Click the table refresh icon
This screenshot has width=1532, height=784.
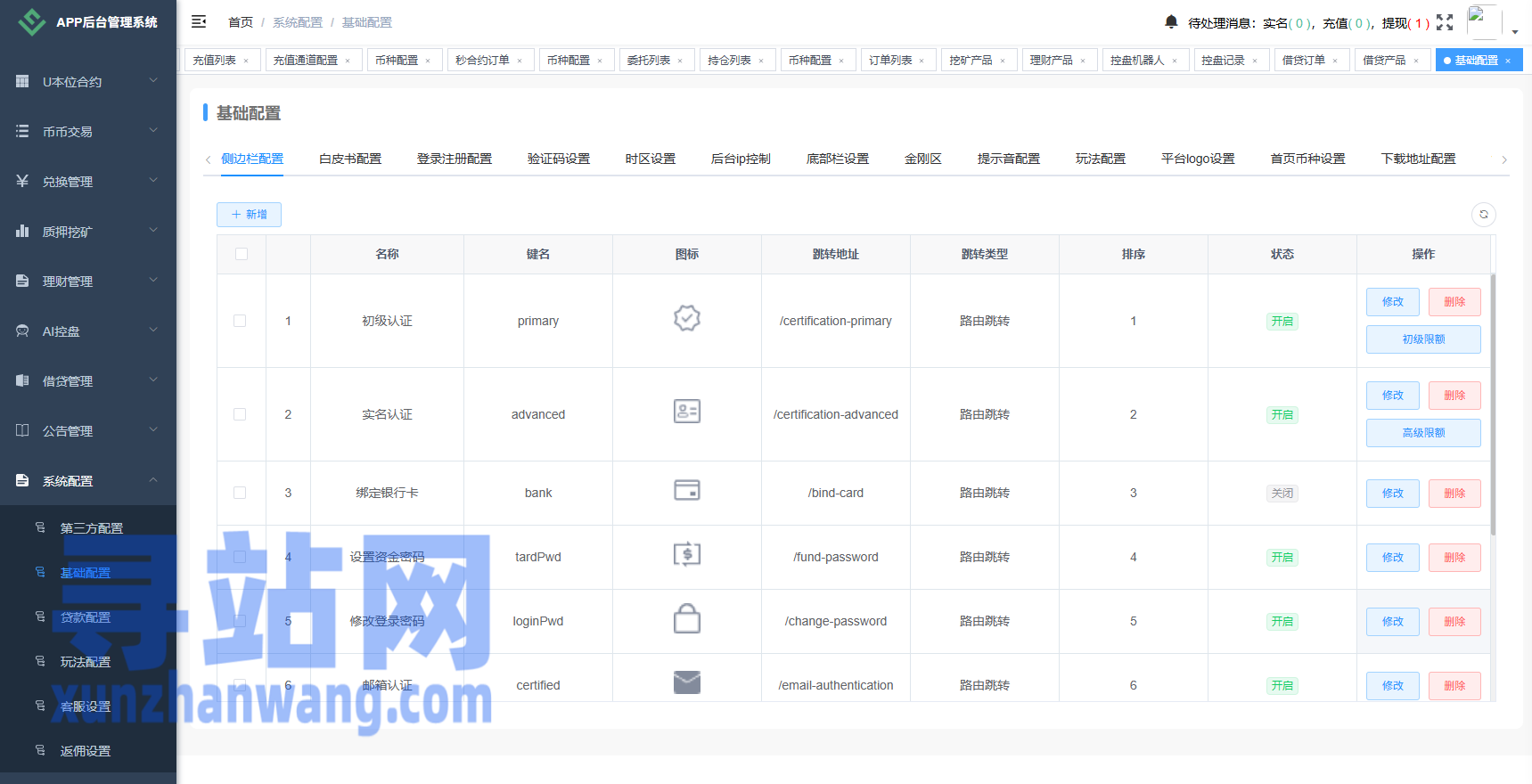[1484, 214]
